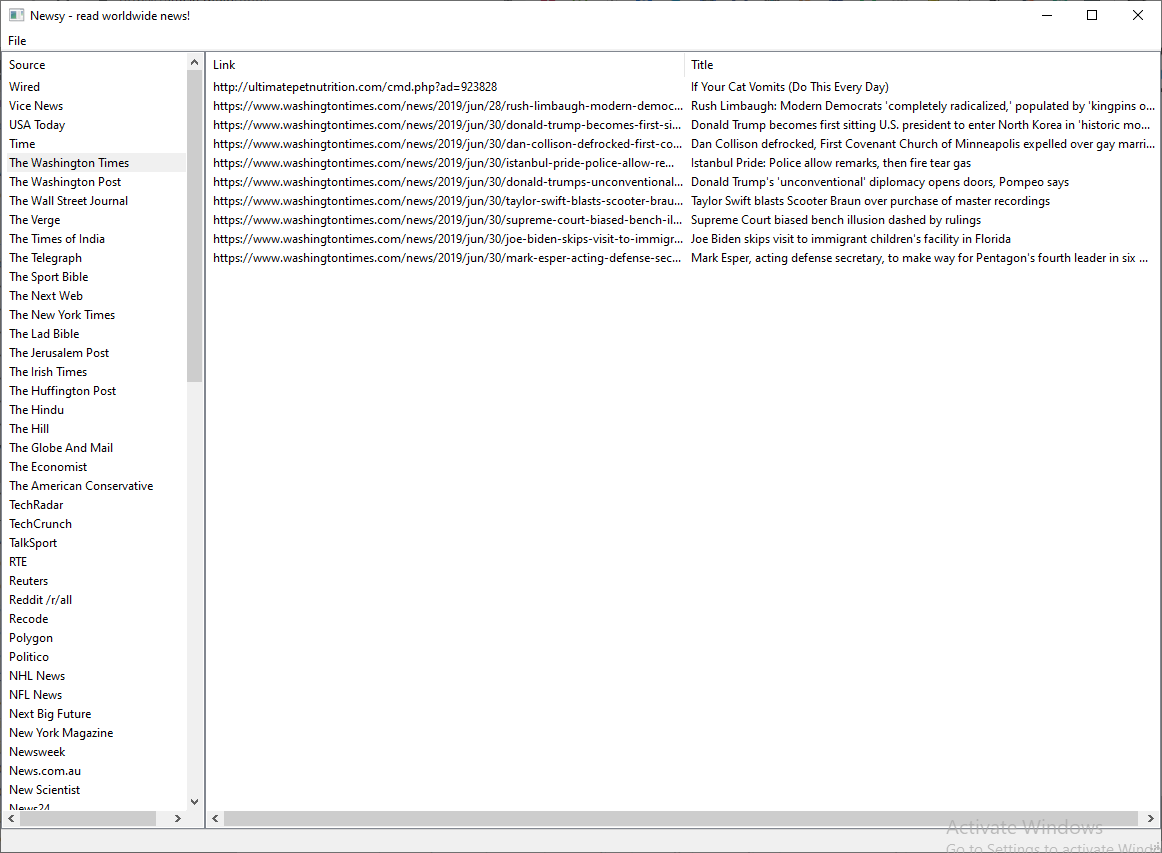This screenshot has width=1162, height=853.
Task: Click the article table scroll-right arrow
Action: coord(1150,818)
